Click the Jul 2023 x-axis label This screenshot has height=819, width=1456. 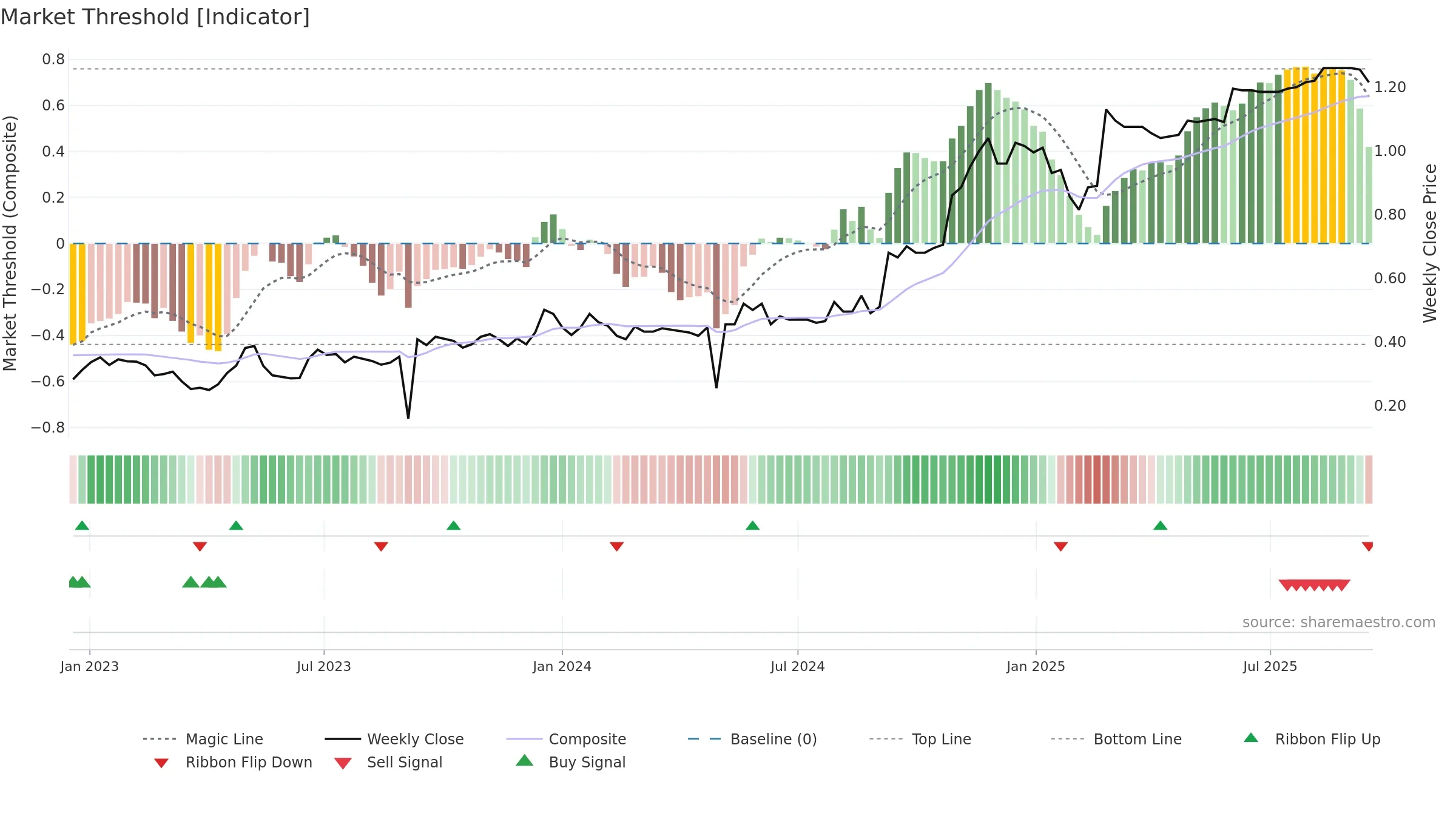click(324, 666)
